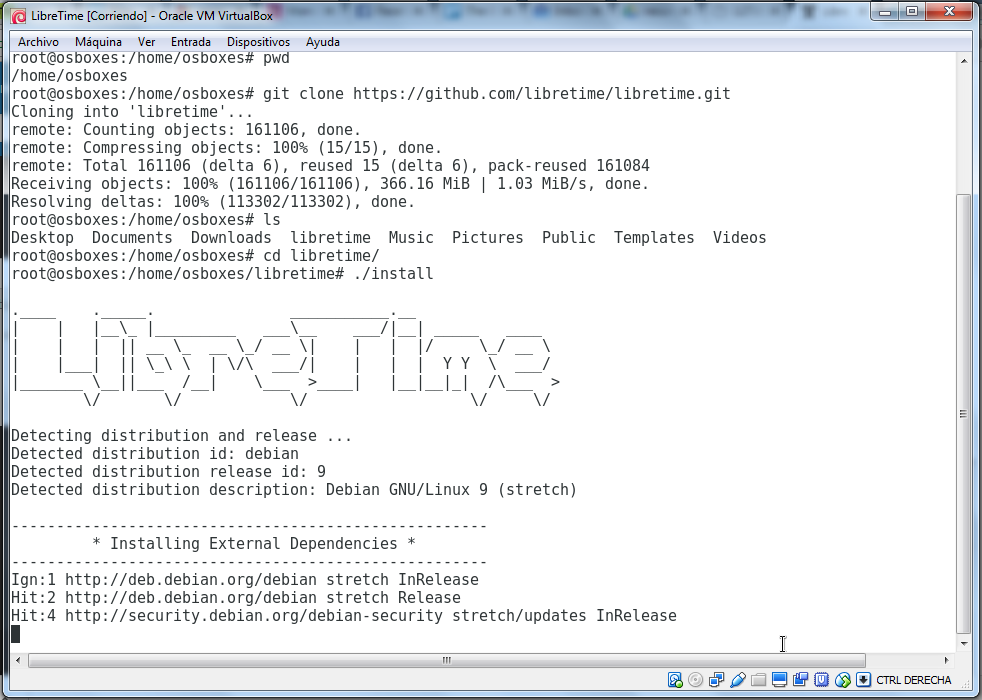Click the hard disk activity status icon
Viewport: 982px width, 700px height.
point(674,680)
